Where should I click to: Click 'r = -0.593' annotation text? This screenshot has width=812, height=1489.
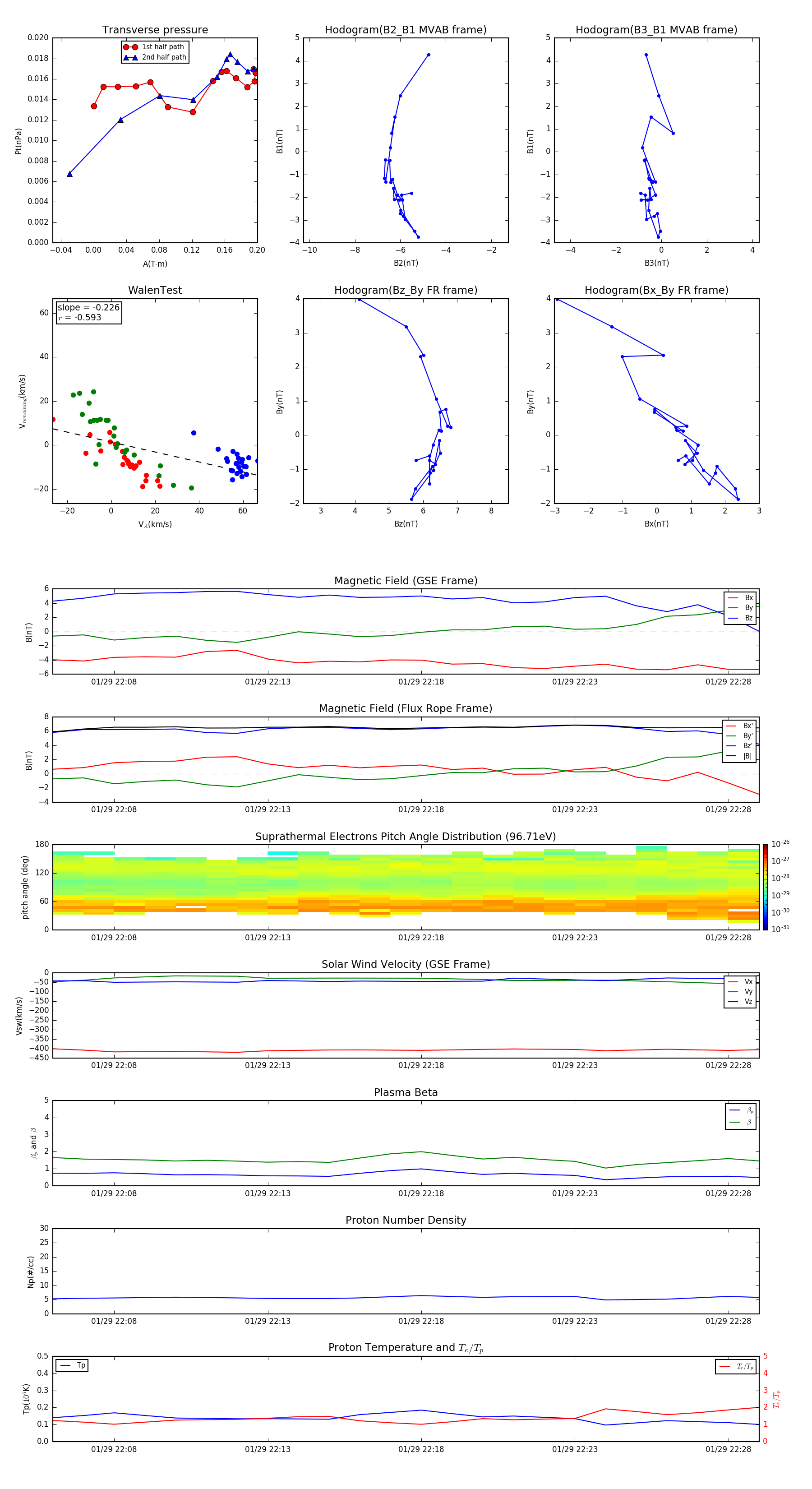[x=80, y=317]
